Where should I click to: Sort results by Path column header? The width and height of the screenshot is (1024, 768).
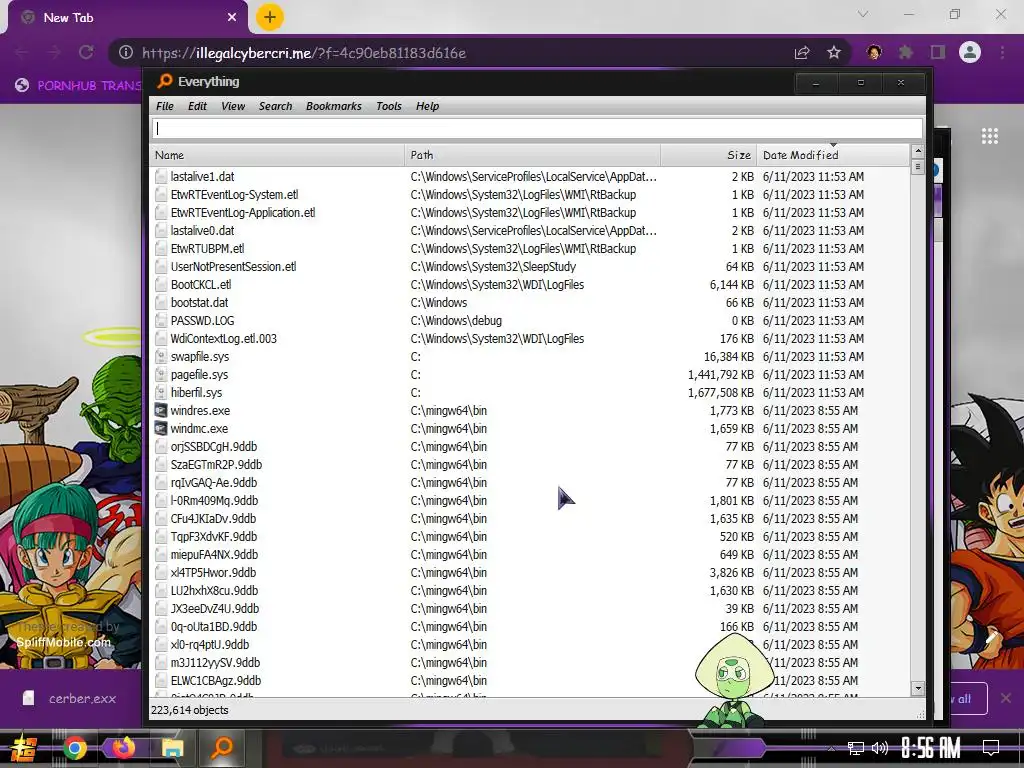click(532, 155)
